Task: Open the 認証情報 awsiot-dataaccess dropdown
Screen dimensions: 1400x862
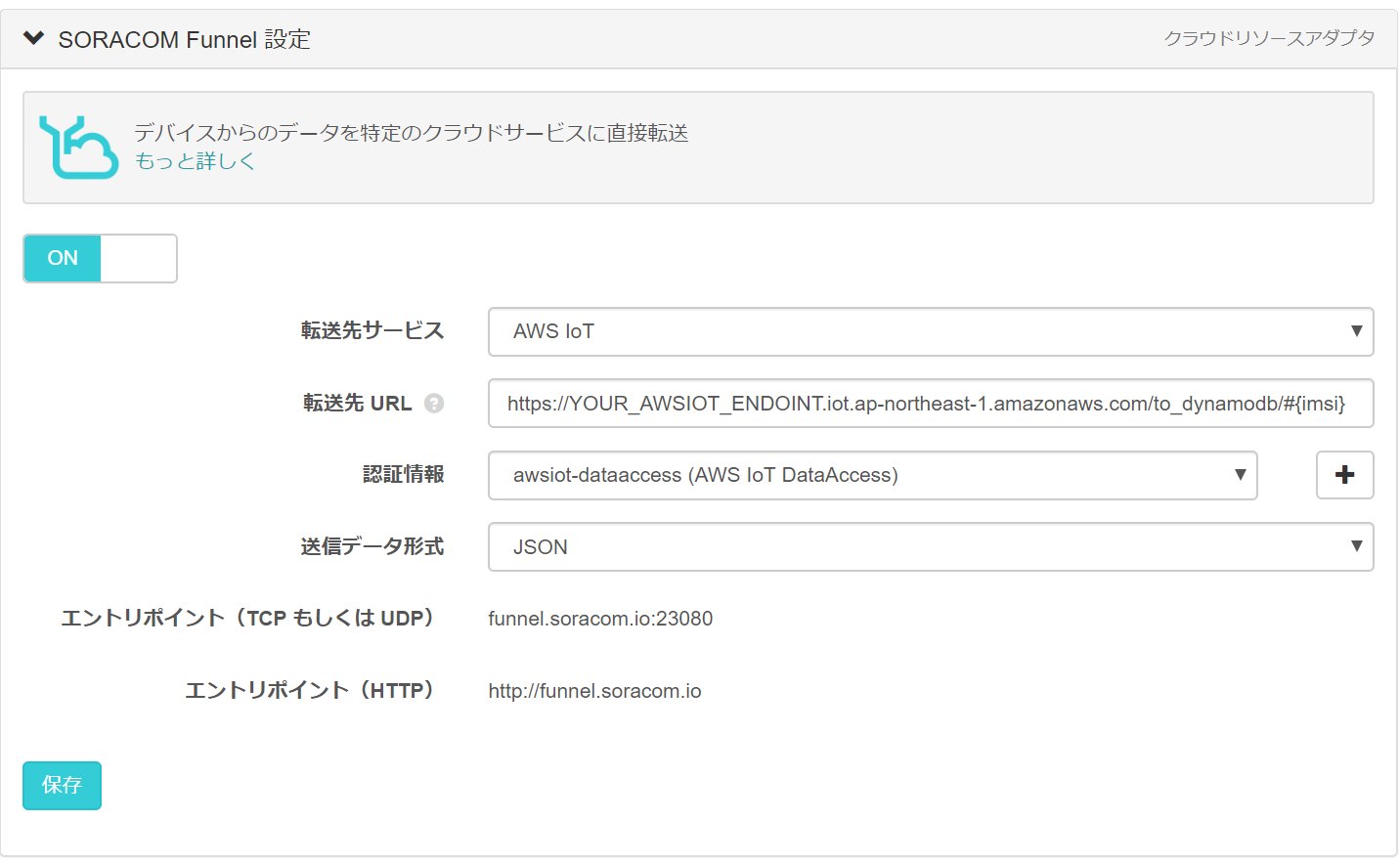Action: [x=873, y=475]
